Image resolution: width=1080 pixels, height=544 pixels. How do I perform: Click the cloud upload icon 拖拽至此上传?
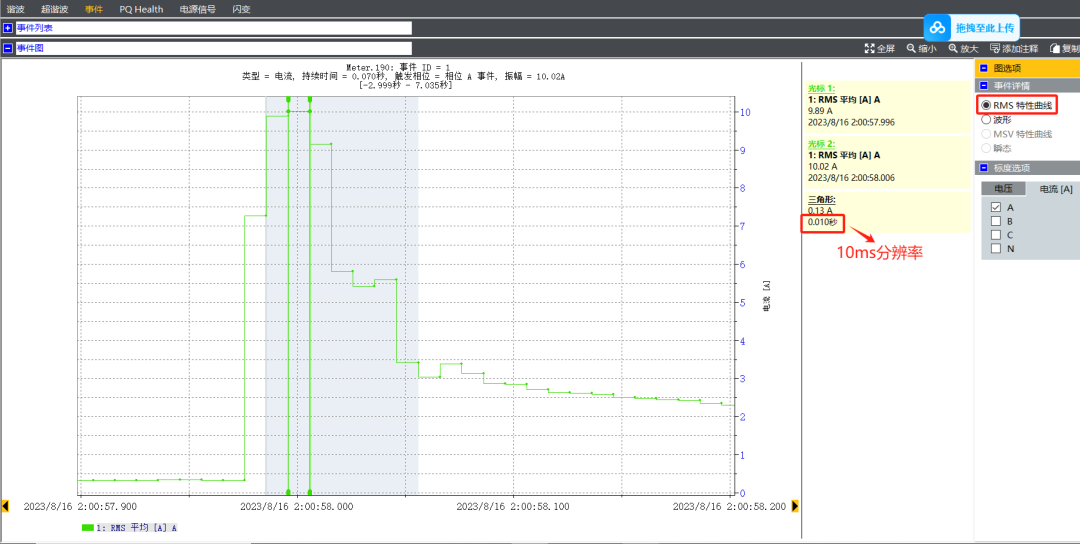click(938, 28)
